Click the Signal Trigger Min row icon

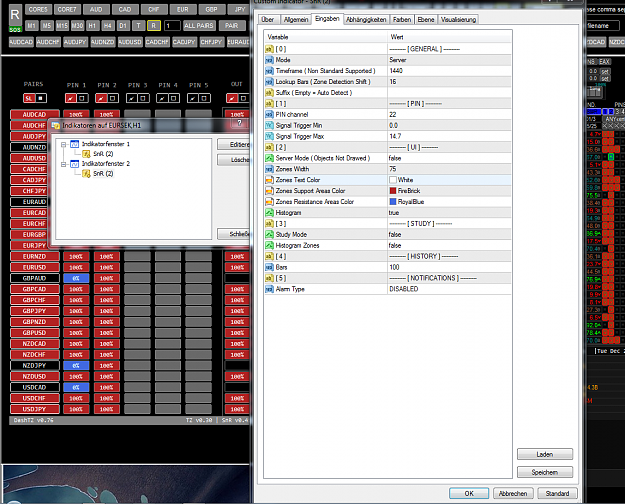click(x=269, y=125)
